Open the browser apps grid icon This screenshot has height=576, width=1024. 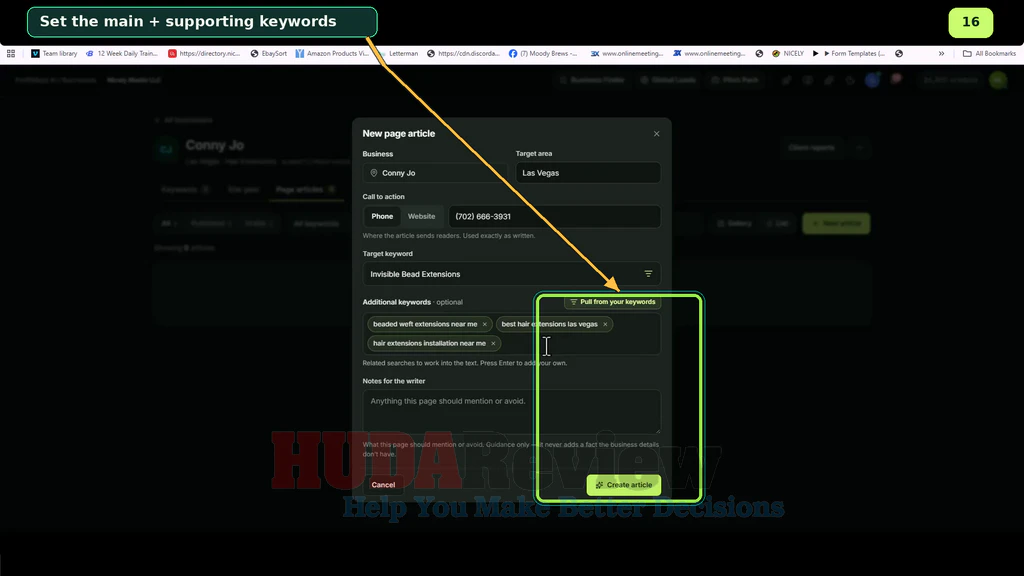(11, 54)
